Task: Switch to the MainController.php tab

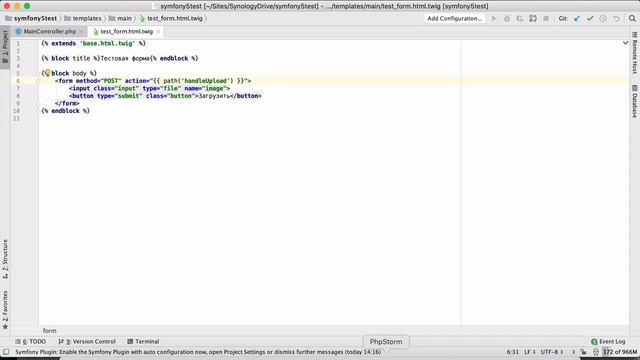Action: pos(49,31)
